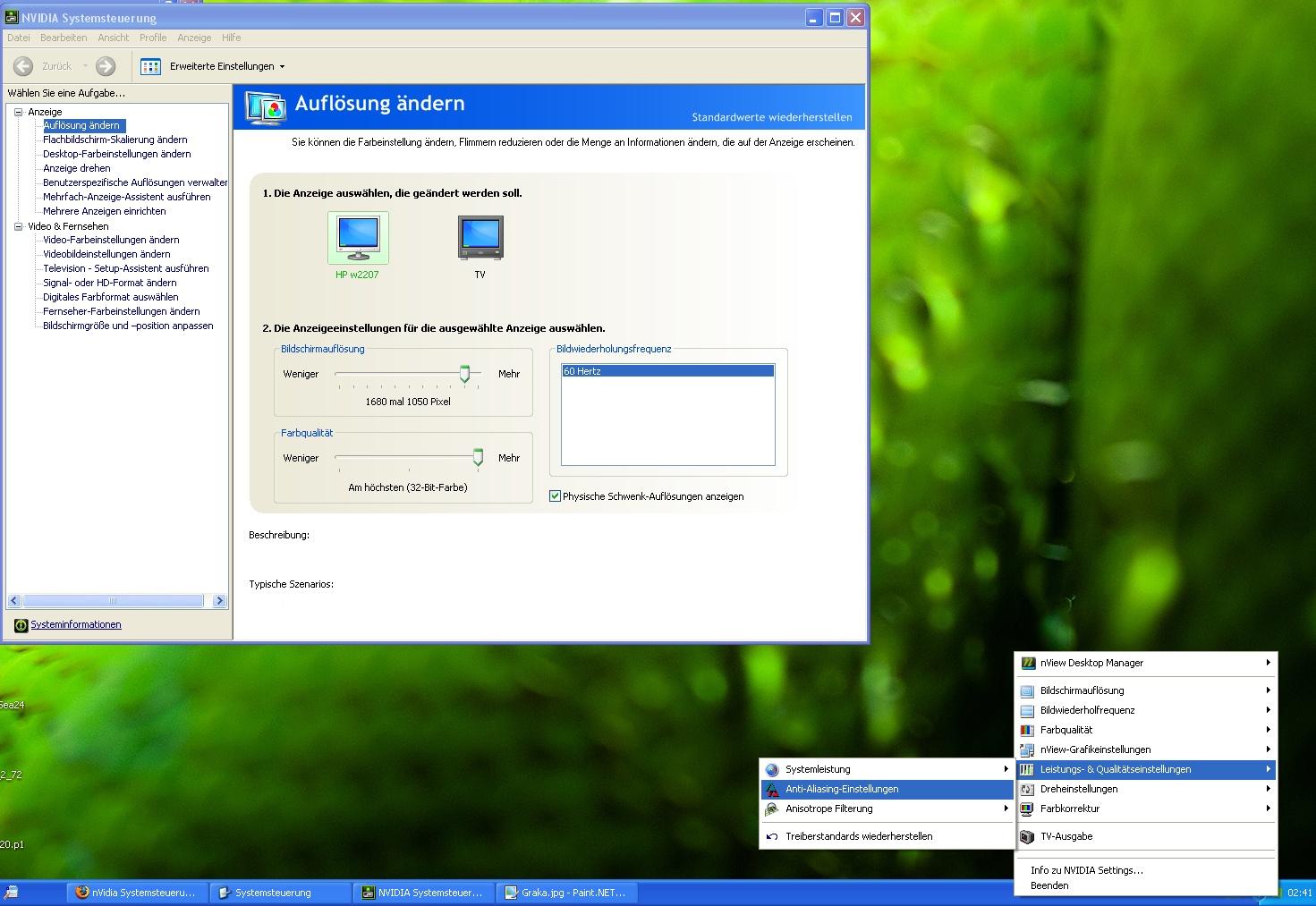The image size is (1316, 906).
Task: Open Farbkorrektur from the tray menu
Action: click(x=1069, y=809)
